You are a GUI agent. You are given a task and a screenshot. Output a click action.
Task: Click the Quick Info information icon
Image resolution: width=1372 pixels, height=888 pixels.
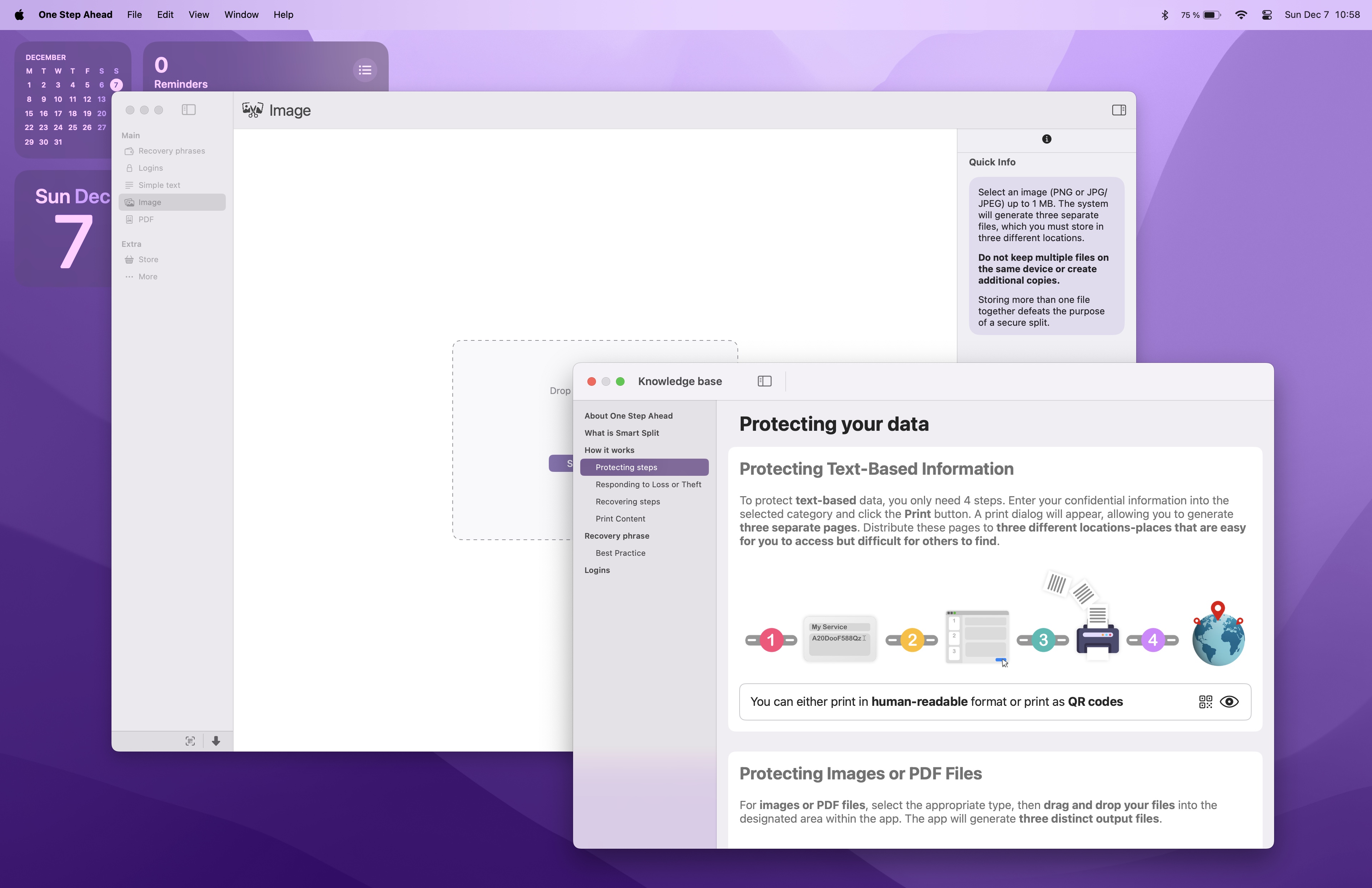click(1046, 139)
